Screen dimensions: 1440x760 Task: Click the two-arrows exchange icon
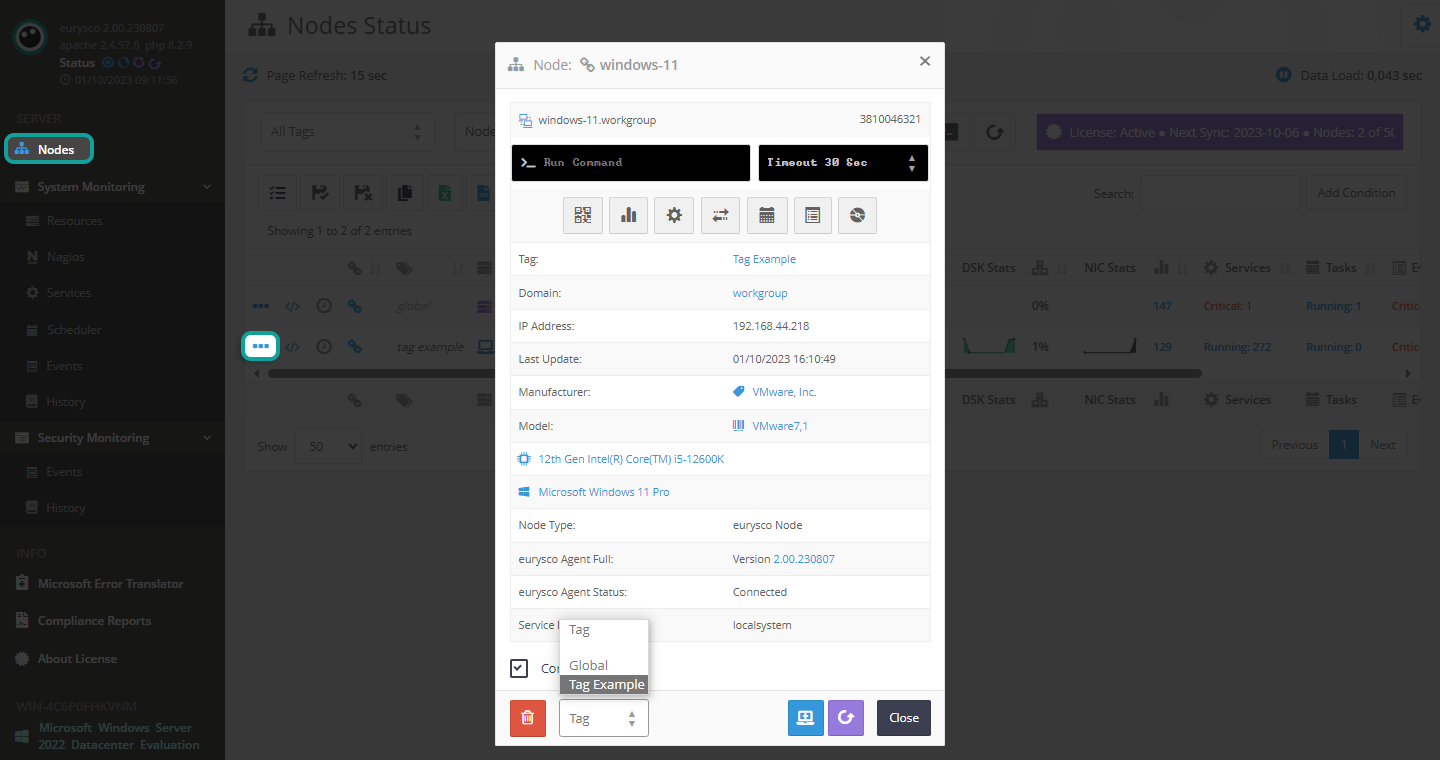pyautogui.click(x=720, y=215)
